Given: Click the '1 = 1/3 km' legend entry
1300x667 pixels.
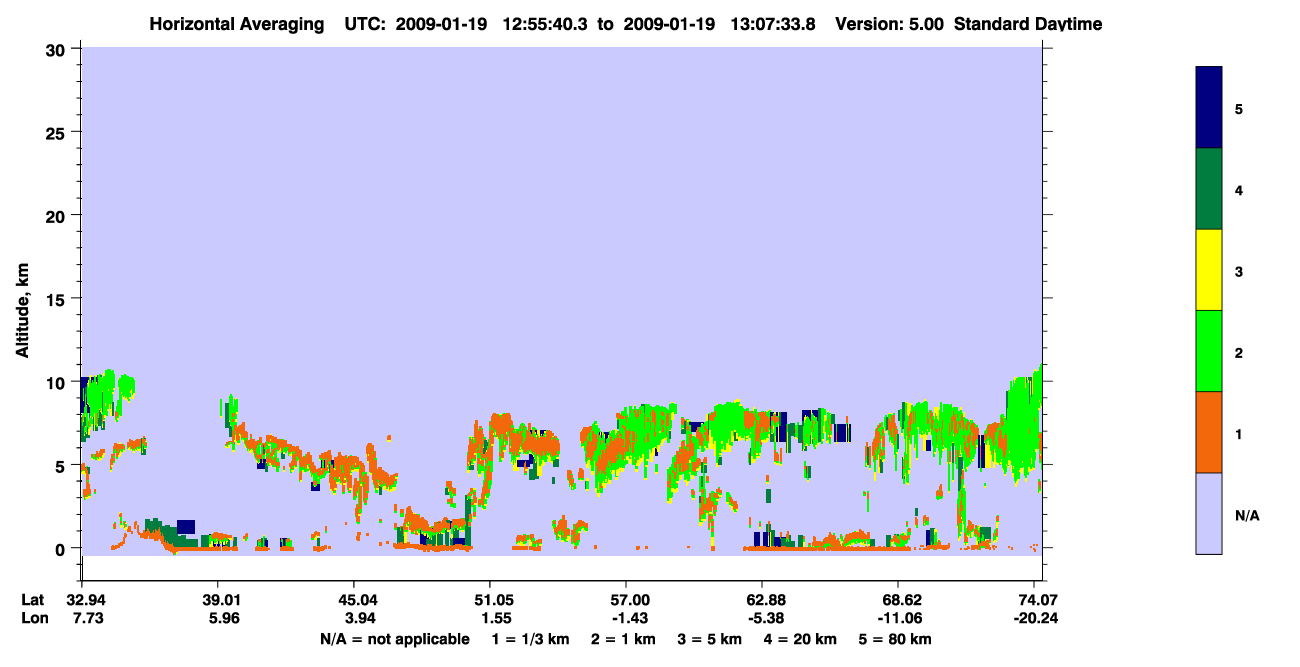Looking at the screenshot, I should (531, 639).
